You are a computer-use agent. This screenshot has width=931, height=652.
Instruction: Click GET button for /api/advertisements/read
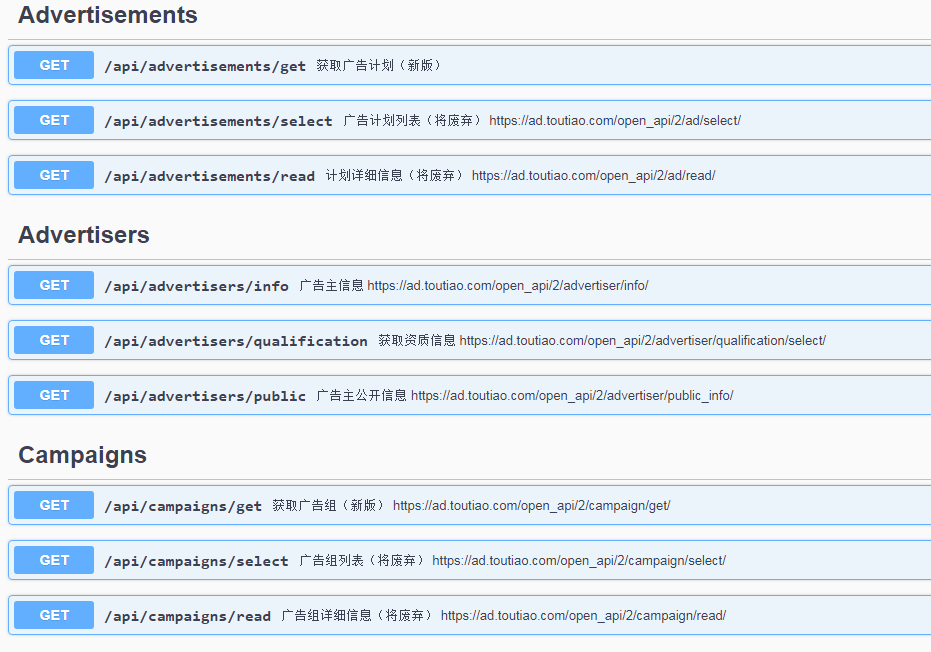[x=54, y=175]
